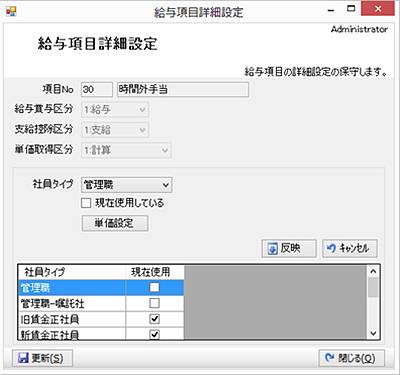Click the 更新(S) save button
The width and height of the screenshot is (400, 375).
(x=42, y=359)
